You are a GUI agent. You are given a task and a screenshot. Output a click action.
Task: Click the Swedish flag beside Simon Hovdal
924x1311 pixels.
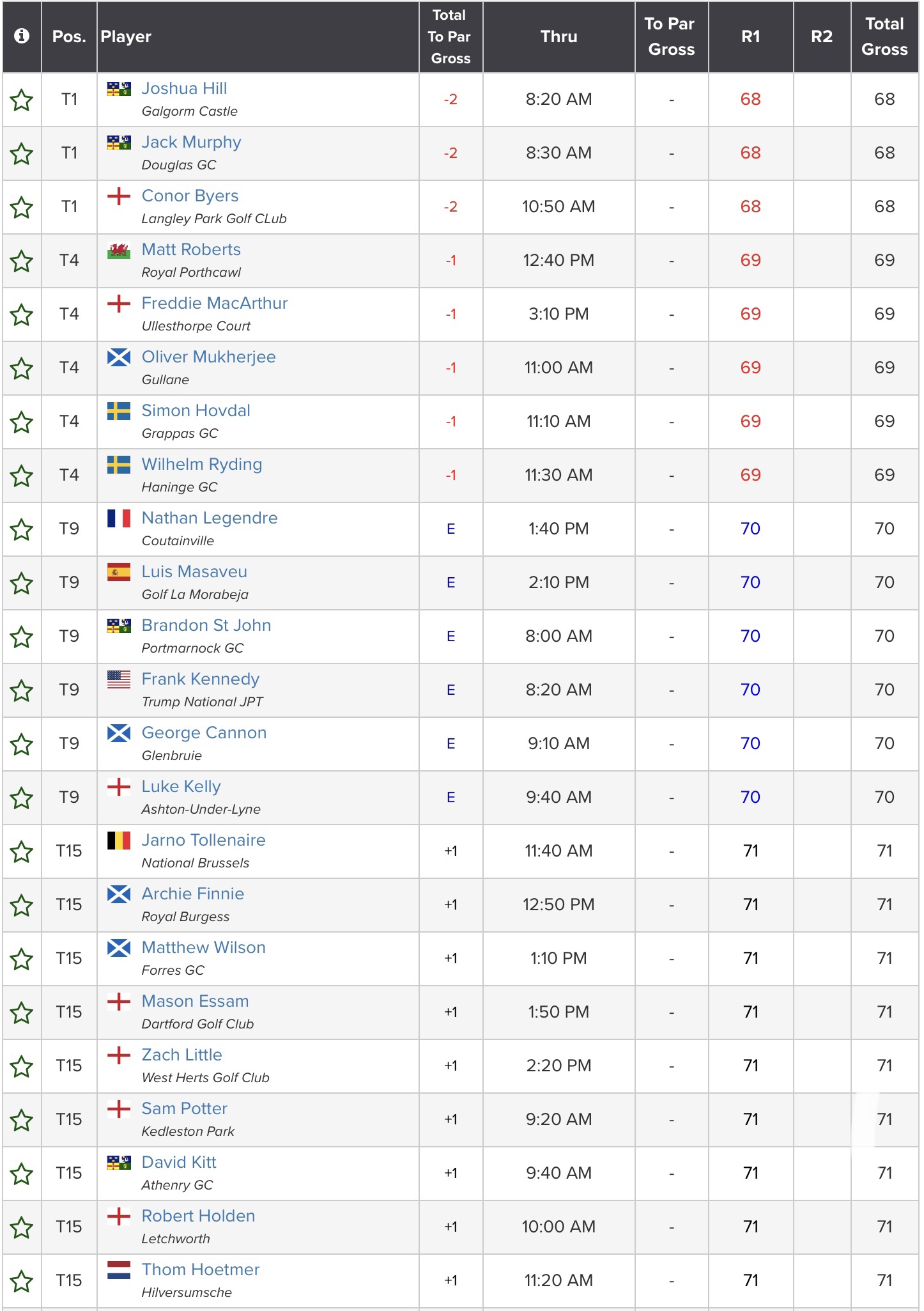coord(119,411)
